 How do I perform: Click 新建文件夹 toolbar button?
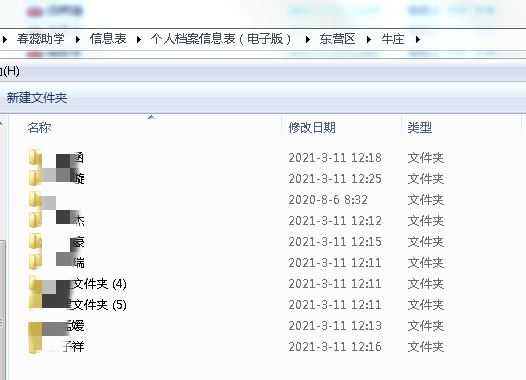click(x=37, y=98)
